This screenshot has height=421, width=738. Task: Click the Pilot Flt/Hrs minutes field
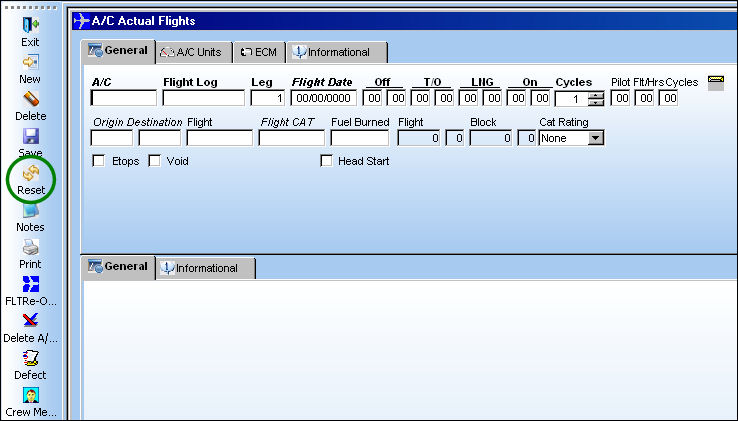pyautogui.click(x=646, y=98)
